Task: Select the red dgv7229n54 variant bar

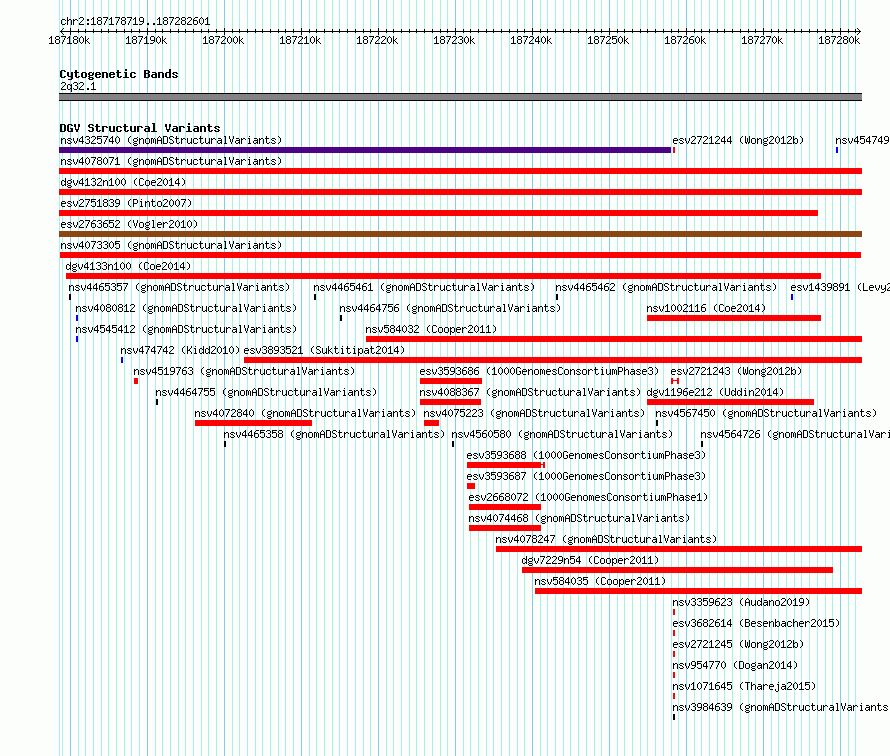Action: click(678, 570)
